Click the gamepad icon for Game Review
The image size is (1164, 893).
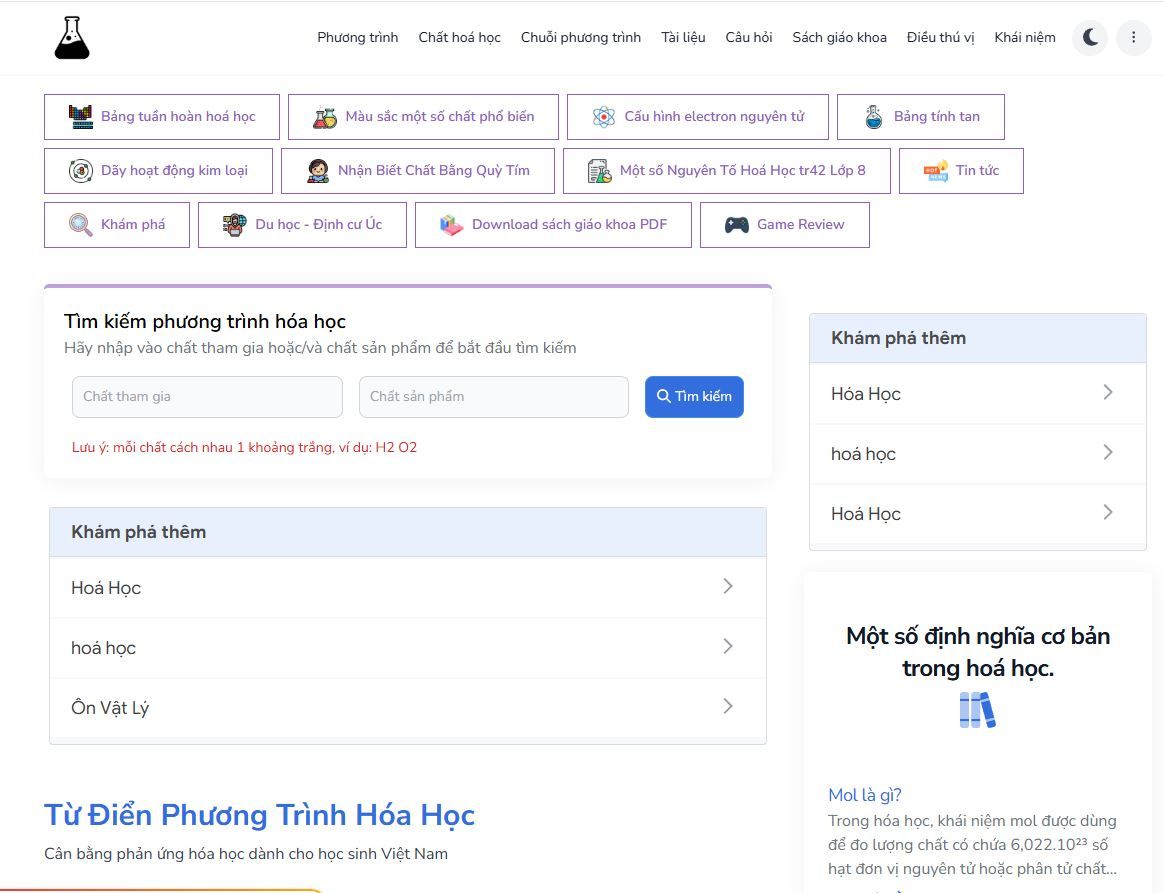(x=736, y=225)
